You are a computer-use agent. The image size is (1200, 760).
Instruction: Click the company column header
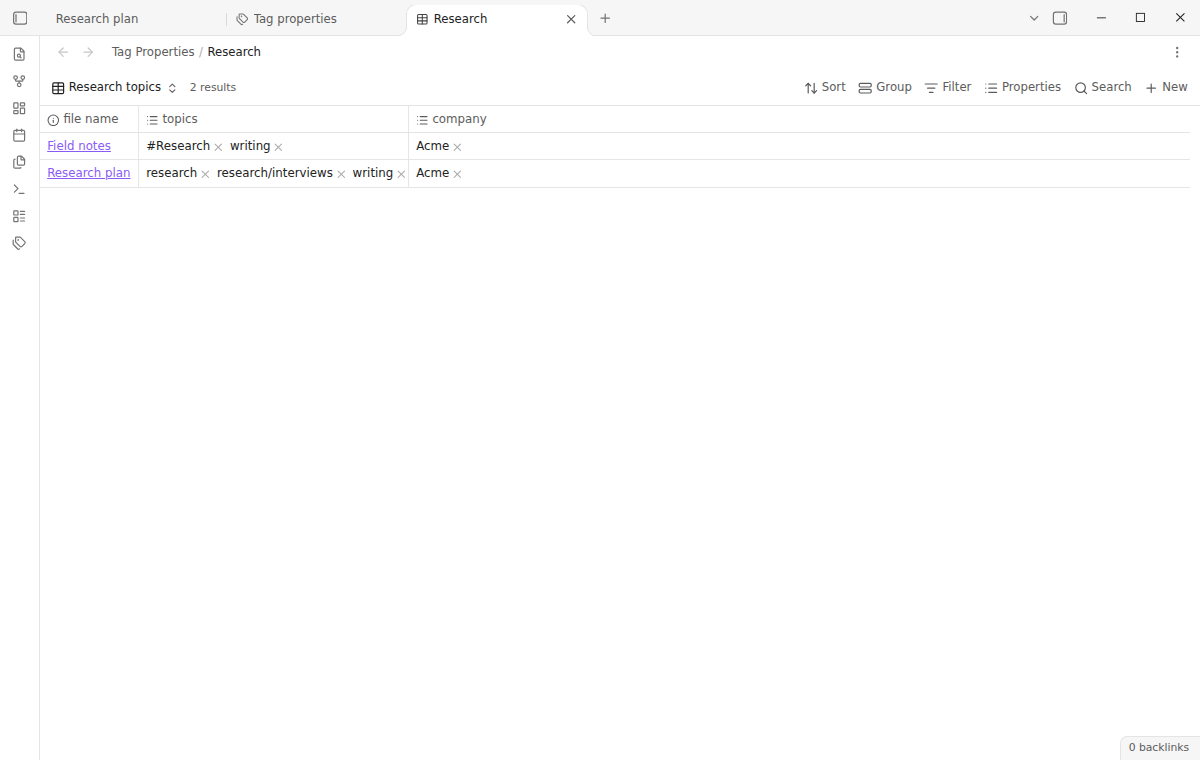point(799,119)
